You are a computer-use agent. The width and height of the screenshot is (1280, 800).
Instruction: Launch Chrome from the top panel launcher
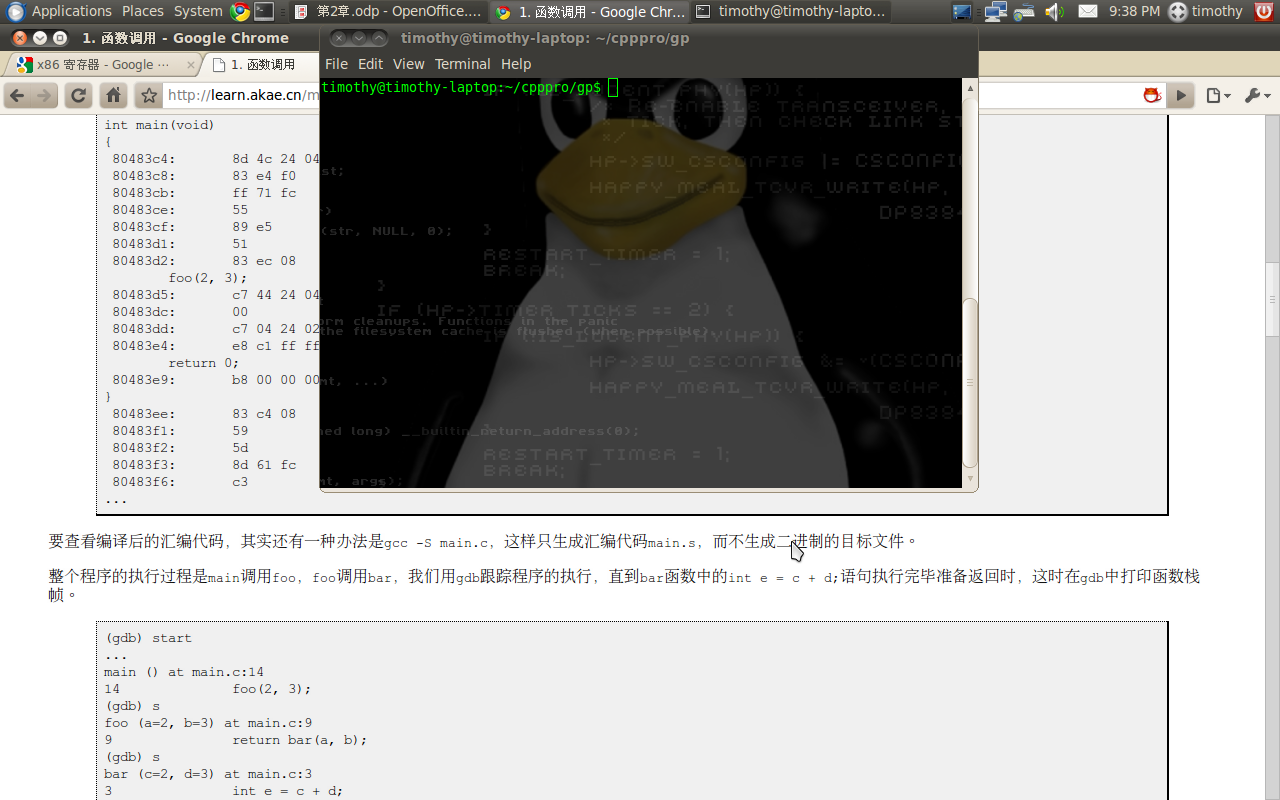[239, 12]
